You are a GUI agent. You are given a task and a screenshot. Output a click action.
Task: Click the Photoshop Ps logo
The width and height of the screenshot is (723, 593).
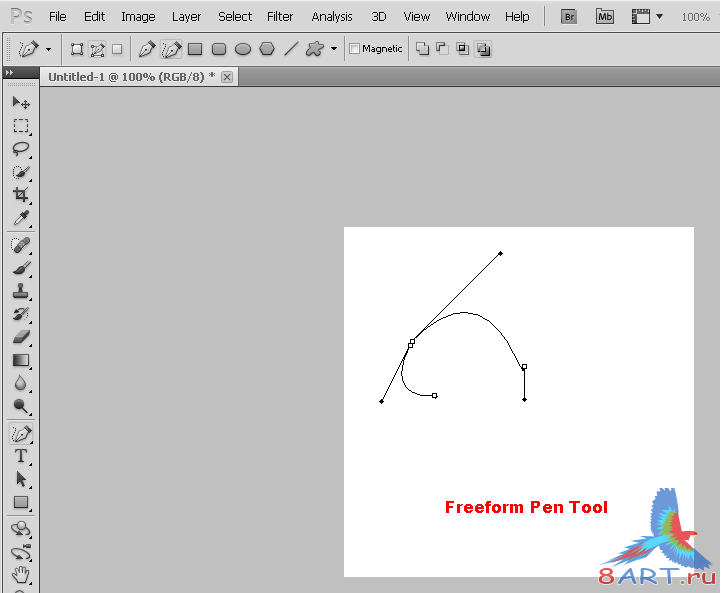pos(22,17)
